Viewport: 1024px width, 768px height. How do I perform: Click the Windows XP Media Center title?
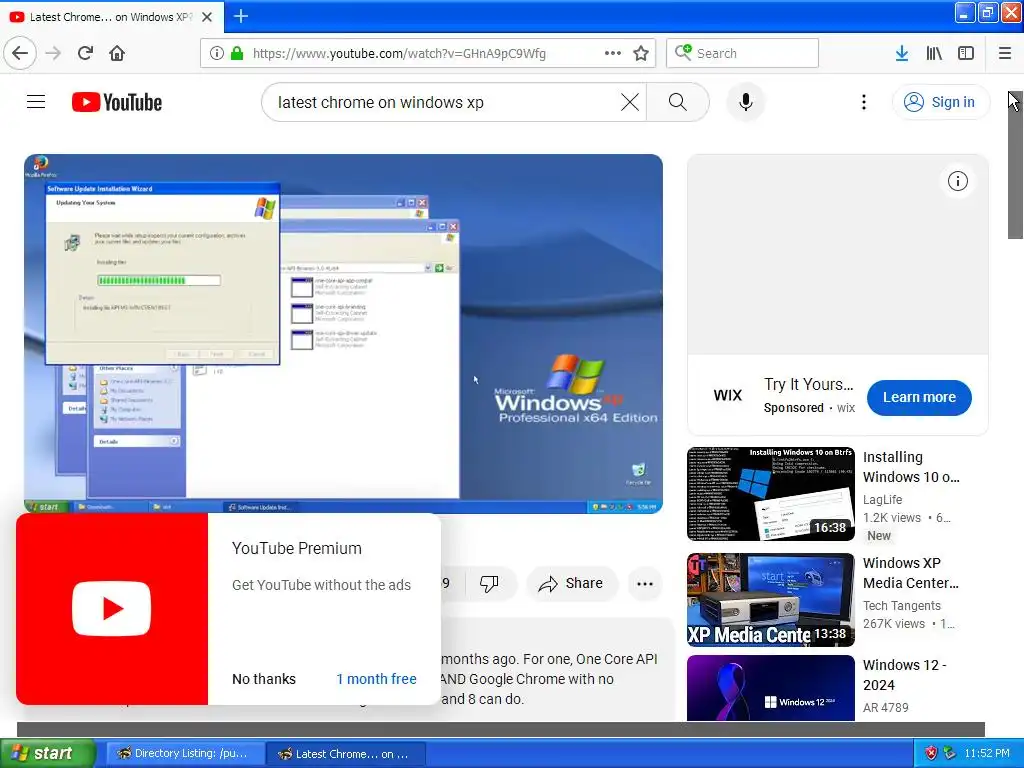click(x=910, y=573)
